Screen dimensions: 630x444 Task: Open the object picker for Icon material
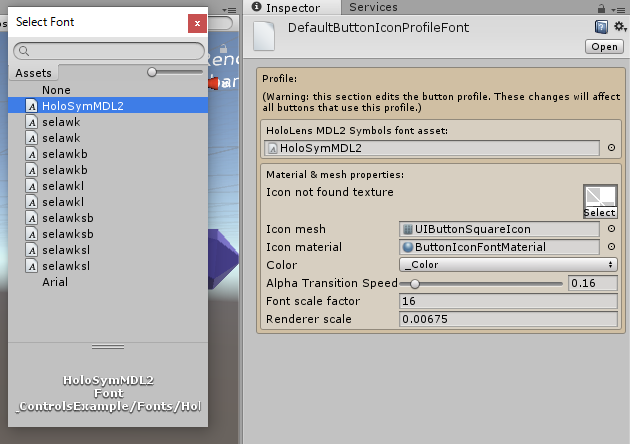(611, 247)
